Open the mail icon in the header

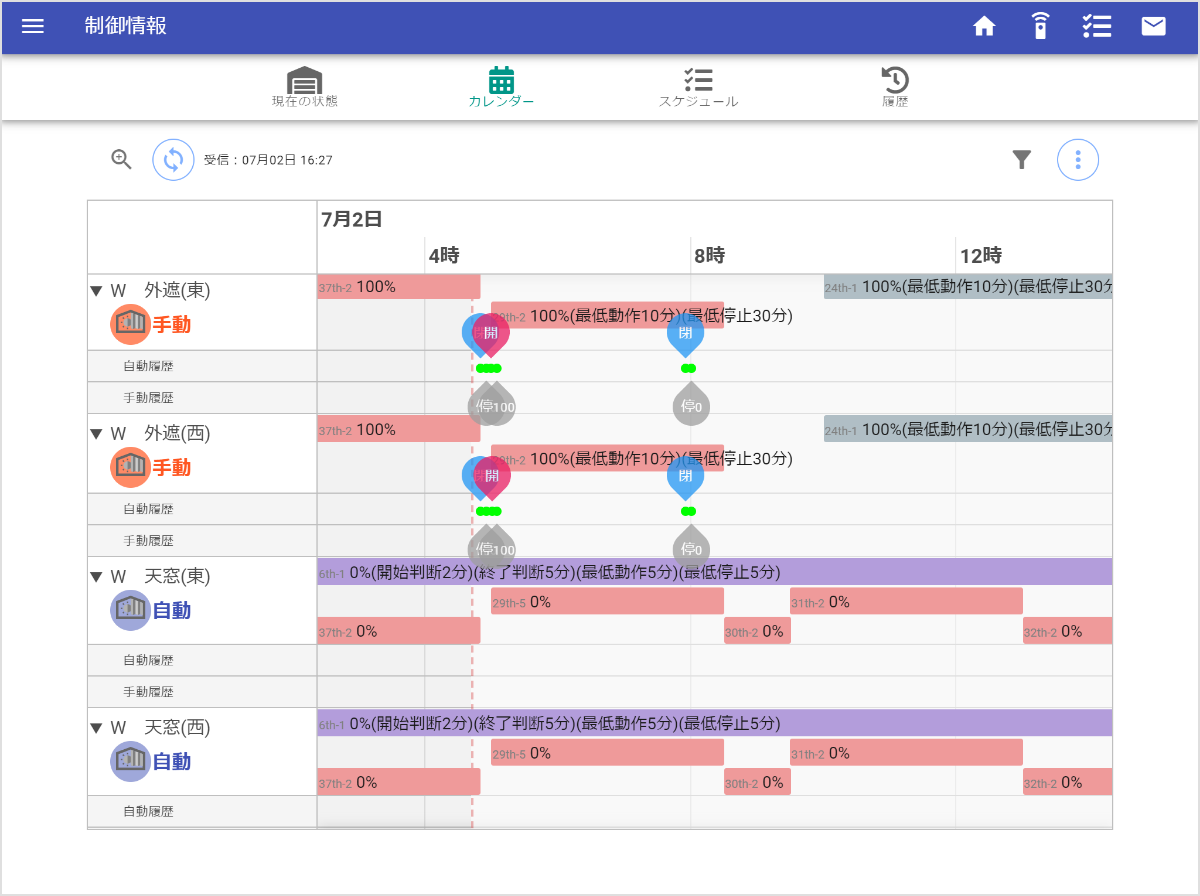(1153, 27)
